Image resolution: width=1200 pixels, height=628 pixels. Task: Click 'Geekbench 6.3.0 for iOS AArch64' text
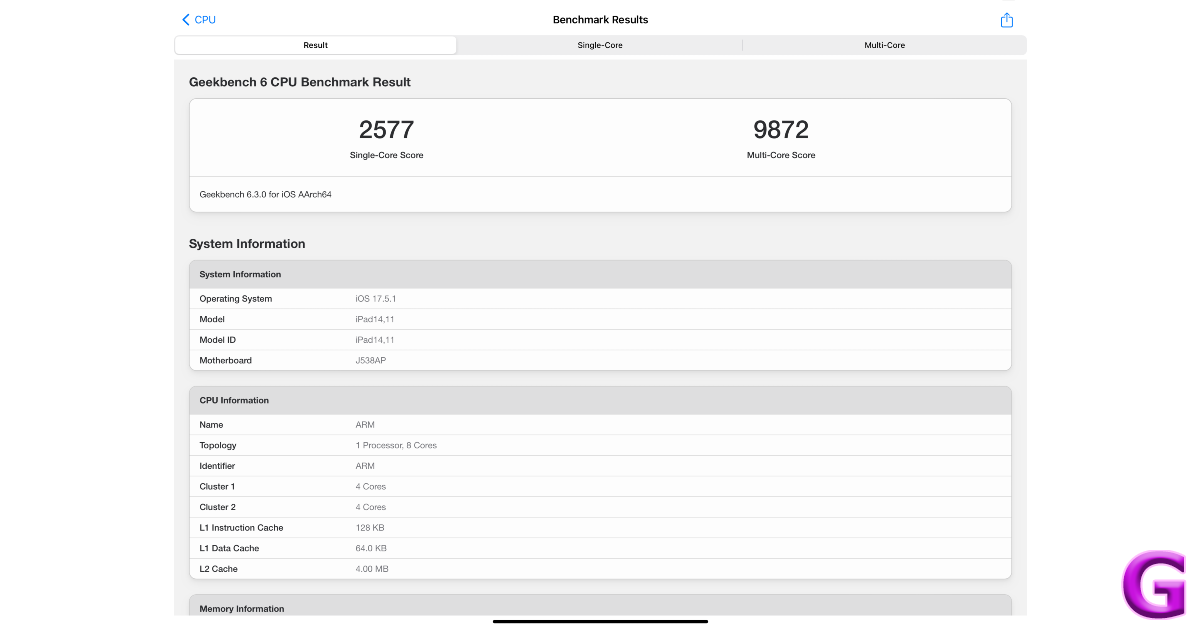265,194
